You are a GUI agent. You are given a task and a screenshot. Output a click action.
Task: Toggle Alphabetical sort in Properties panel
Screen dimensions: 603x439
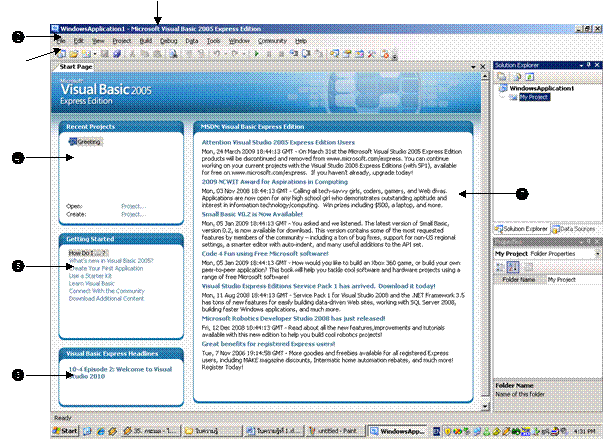(513, 267)
